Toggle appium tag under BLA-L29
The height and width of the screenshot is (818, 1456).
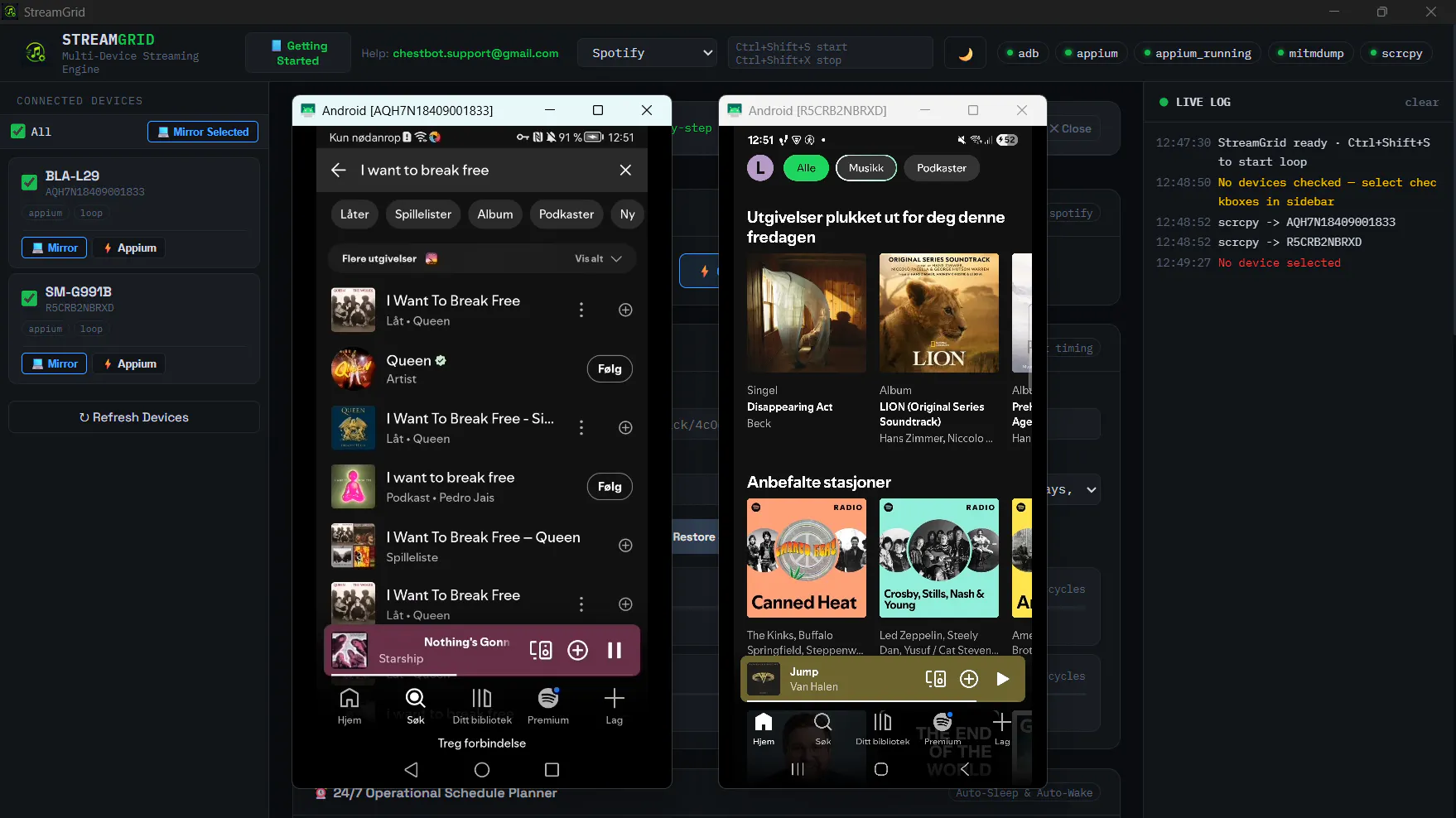(x=46, y=214)
